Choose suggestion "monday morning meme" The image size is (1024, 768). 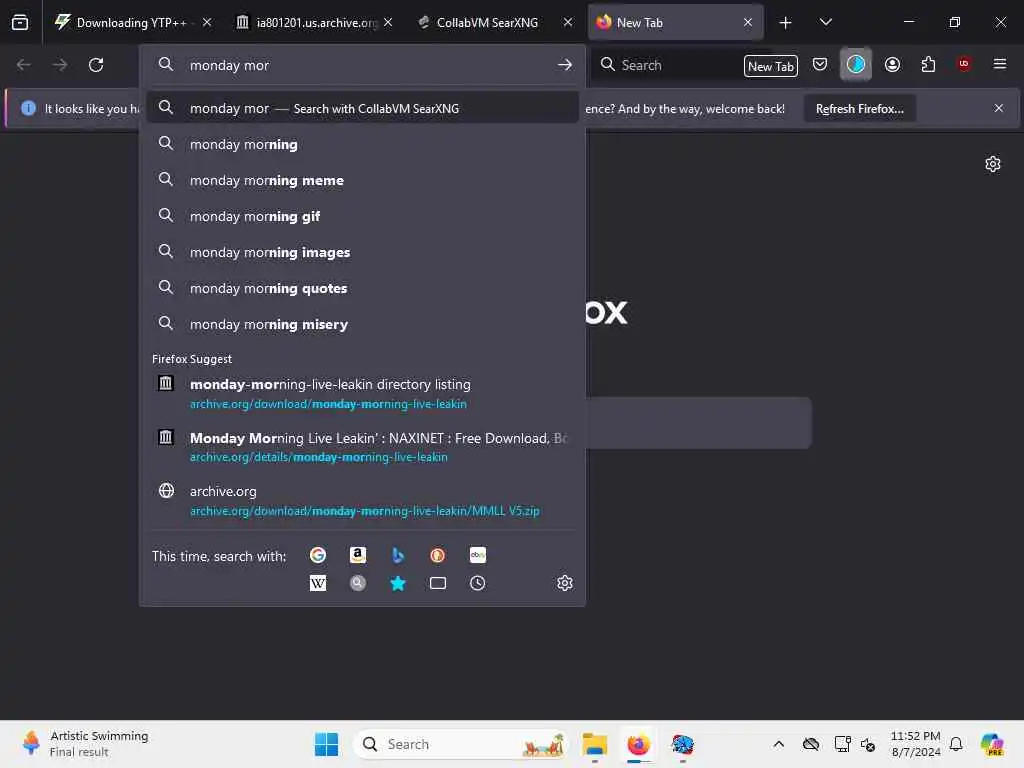coord(362,180)
